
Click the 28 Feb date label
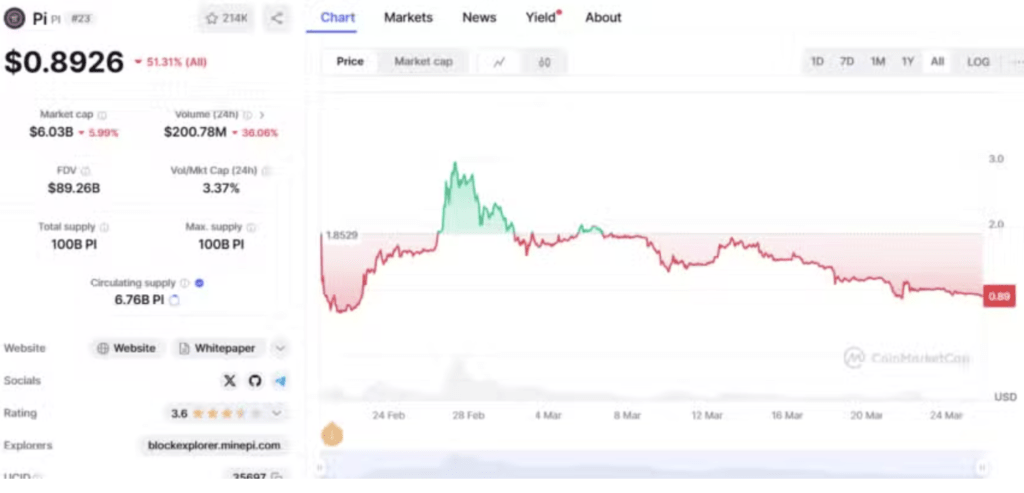click(468, 415)
